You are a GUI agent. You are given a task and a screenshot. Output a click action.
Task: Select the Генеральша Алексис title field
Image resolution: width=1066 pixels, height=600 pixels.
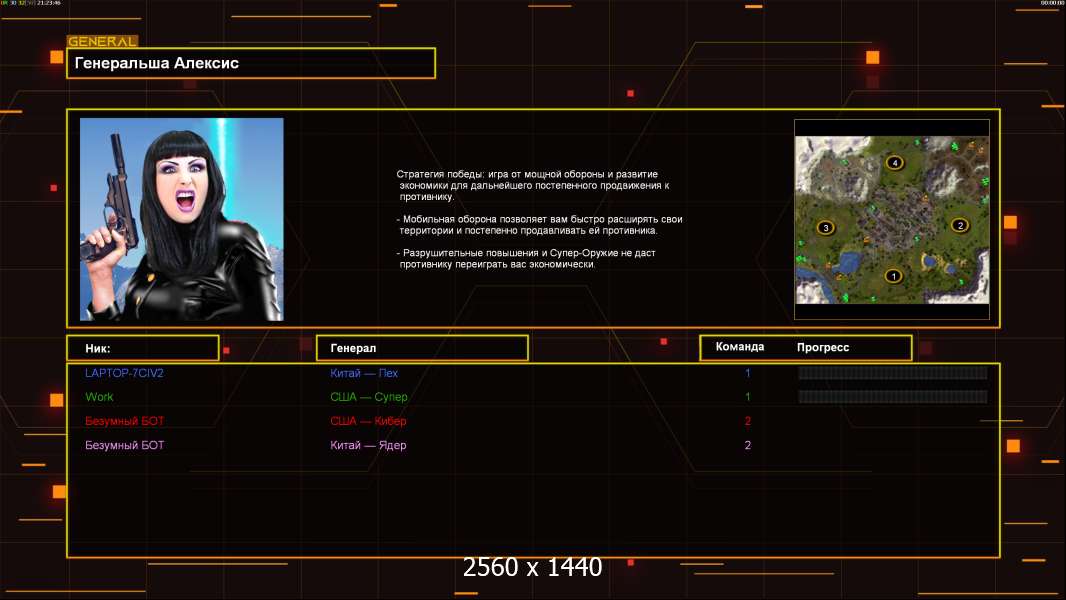tap(251, 63)
